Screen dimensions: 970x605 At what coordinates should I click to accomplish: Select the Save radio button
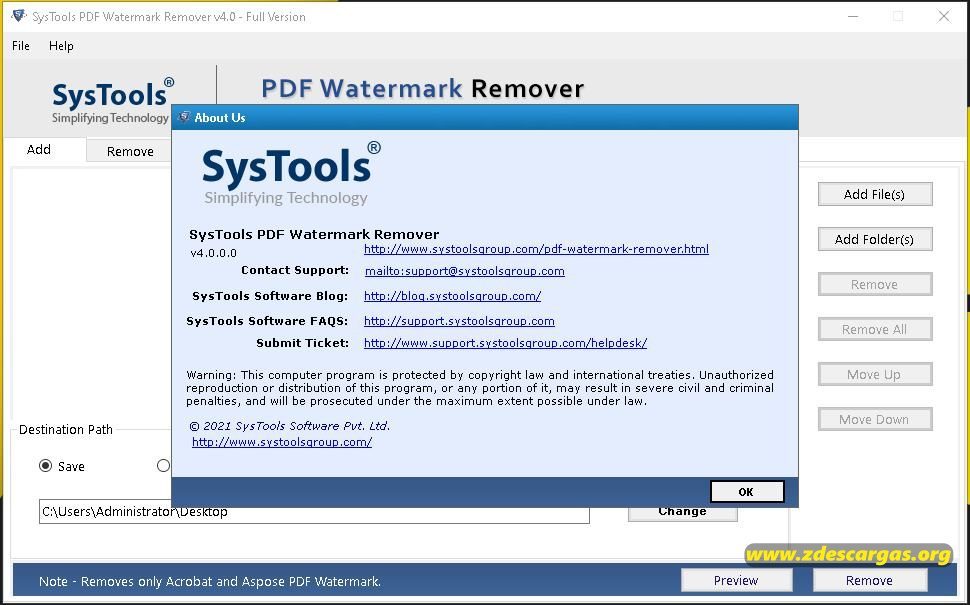point(46,466)
